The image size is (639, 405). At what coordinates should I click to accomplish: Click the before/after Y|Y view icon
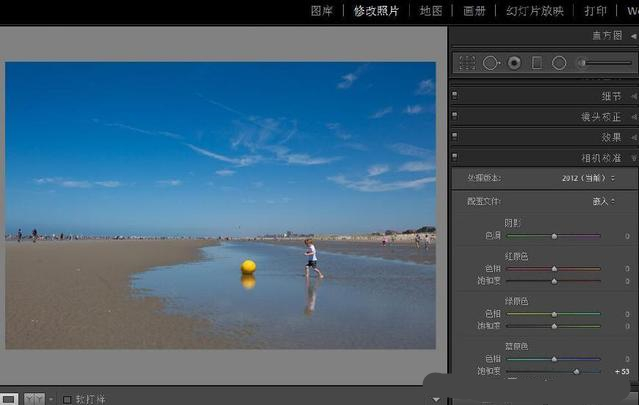pyautogui.click(x=34, y=399)
